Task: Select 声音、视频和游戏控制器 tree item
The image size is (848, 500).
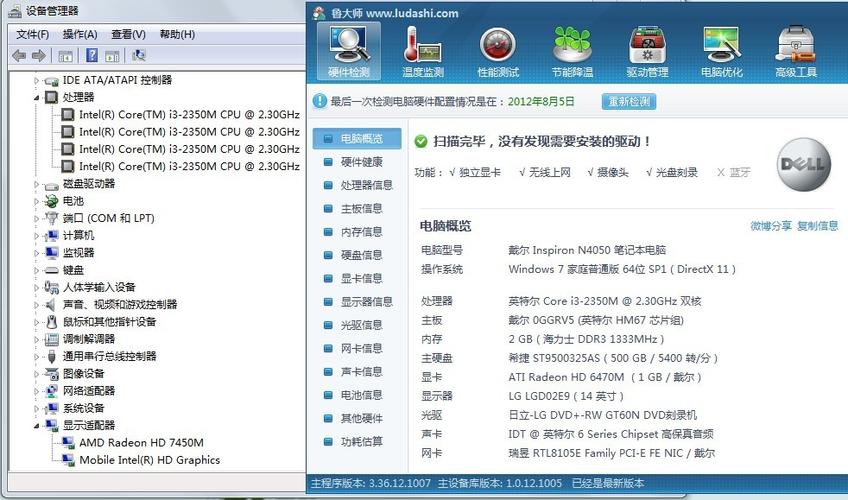Action: (120, 304)
